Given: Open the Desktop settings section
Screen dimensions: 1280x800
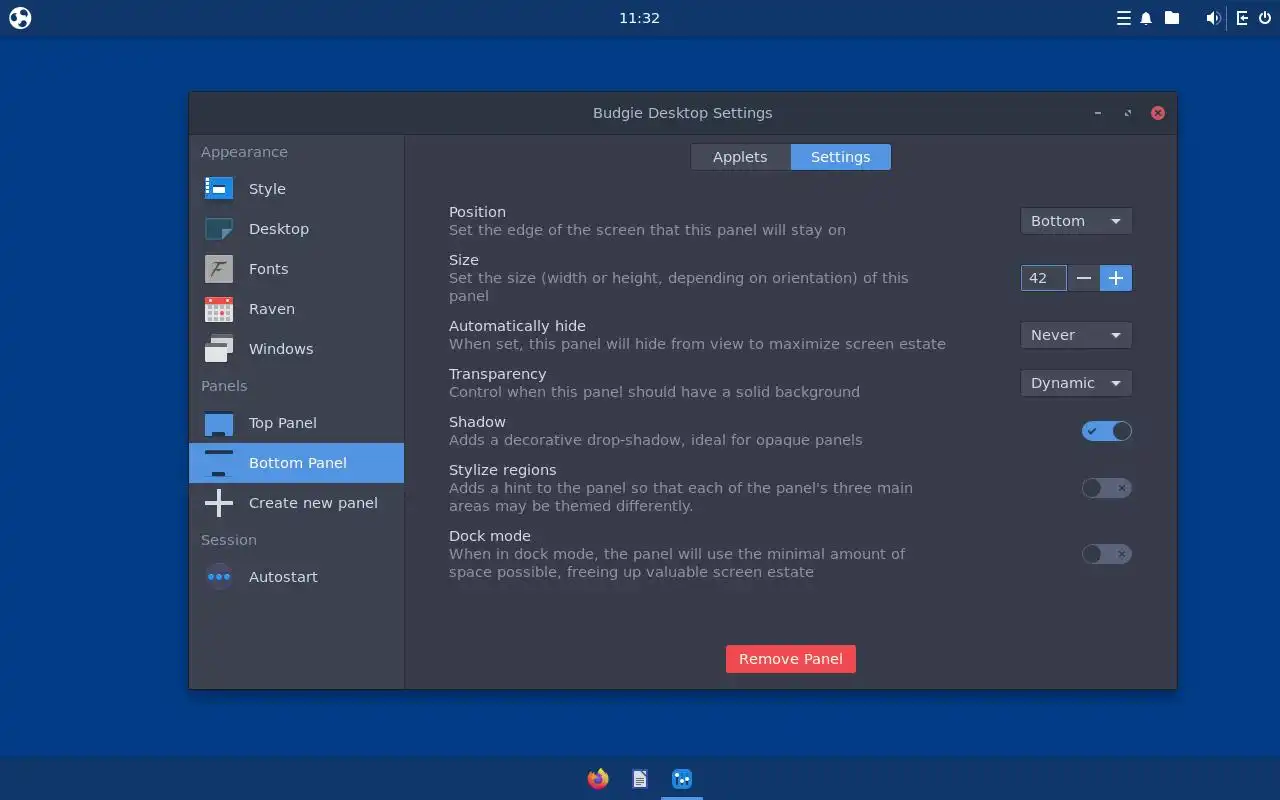Looking at the screenshot, I should (296, 229).
